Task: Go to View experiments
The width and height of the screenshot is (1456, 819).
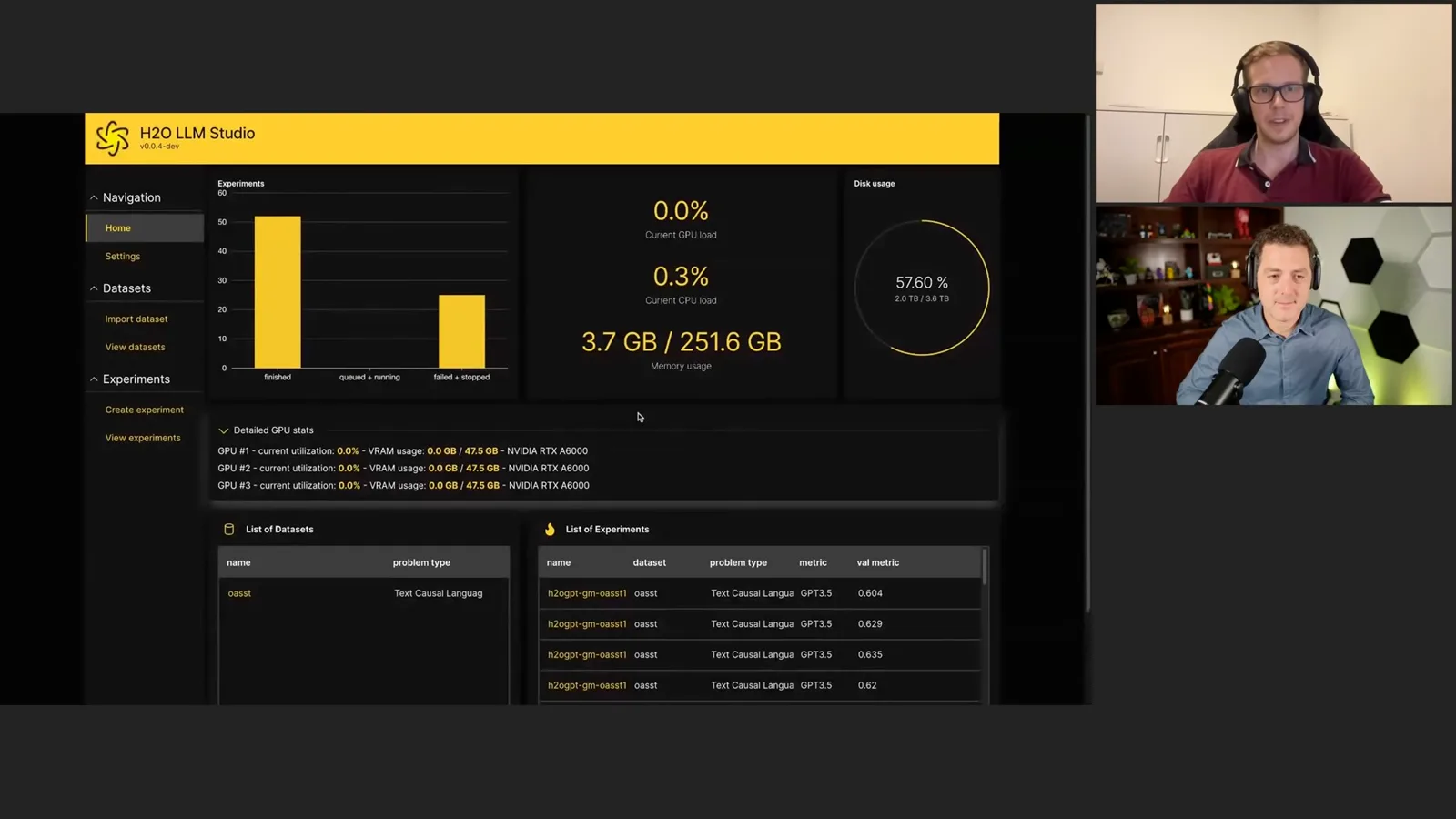Action: 143,438
